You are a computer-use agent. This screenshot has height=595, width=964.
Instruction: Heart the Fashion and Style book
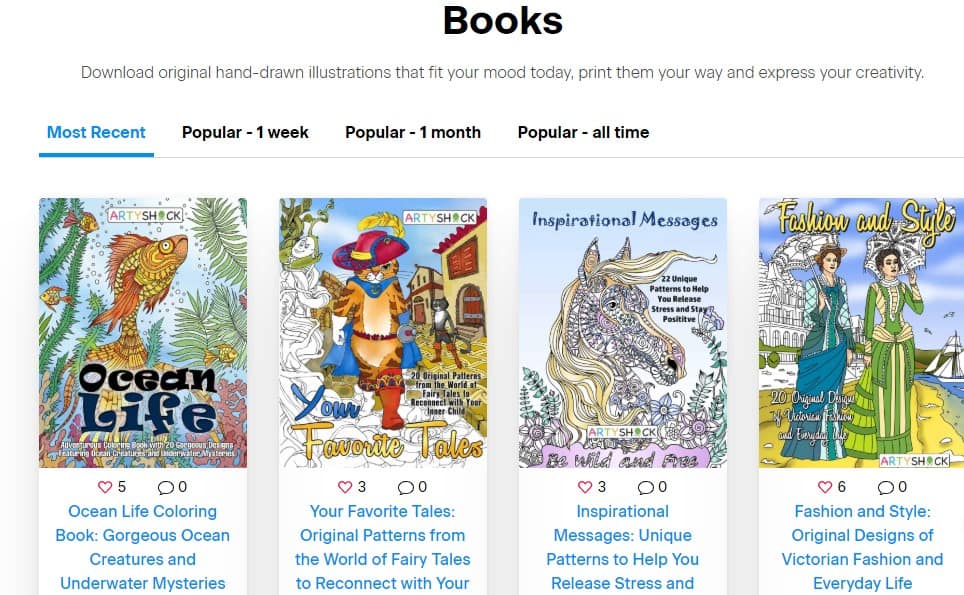(x=825, y=487)
